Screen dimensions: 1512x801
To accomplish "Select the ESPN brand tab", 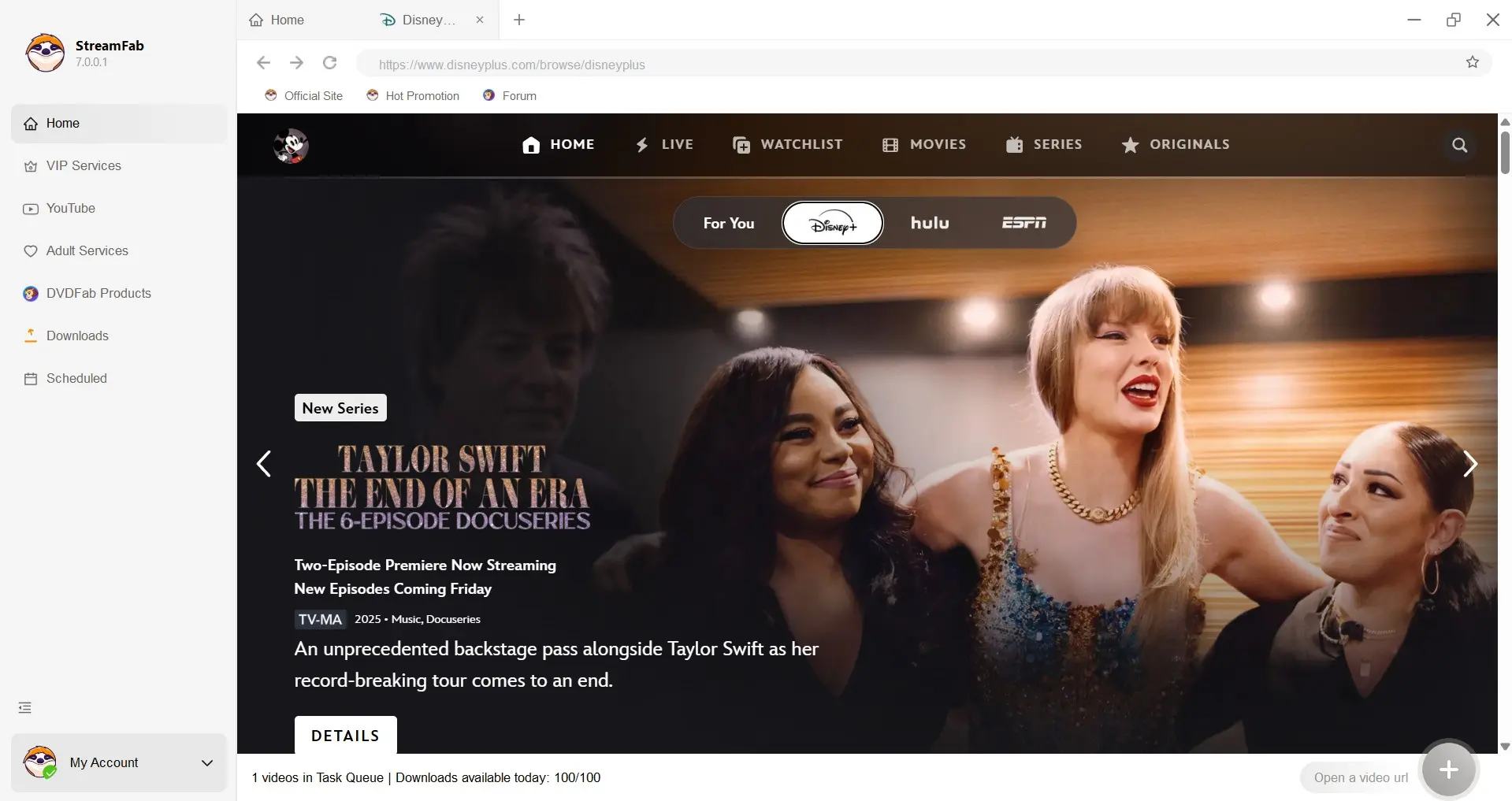I will [1024, 223].
